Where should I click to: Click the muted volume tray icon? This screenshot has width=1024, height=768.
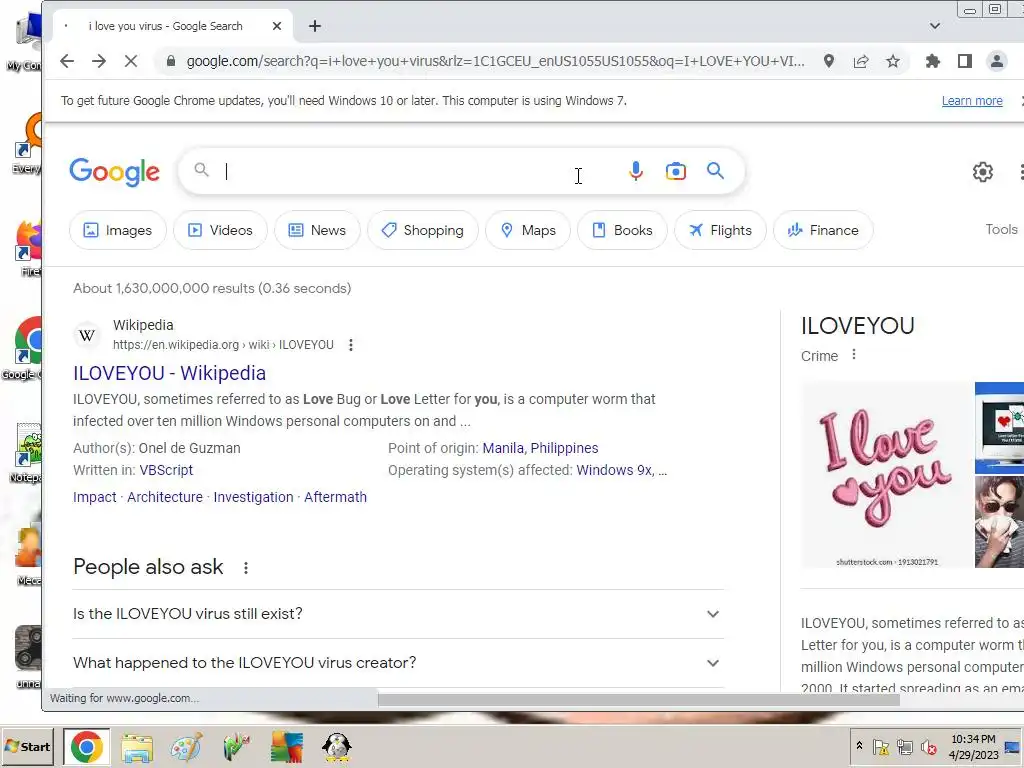click(928, 747)
